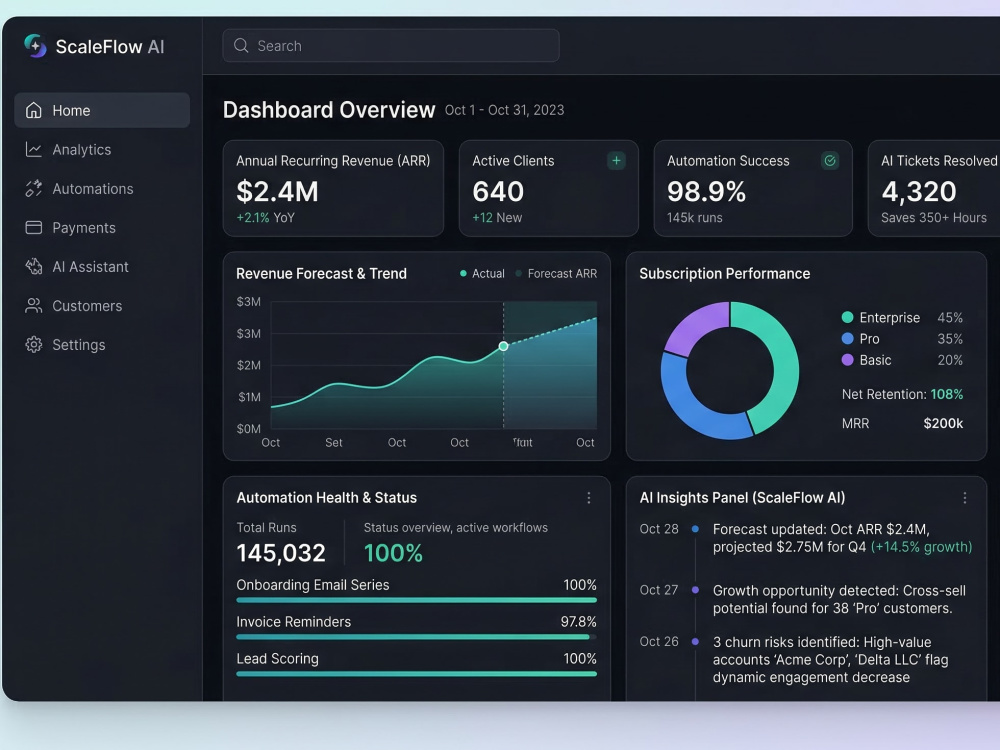This screenshot has width=1000, height=750.
Task: Select Customers in the sidebar
Action: (x=102, y=305)
